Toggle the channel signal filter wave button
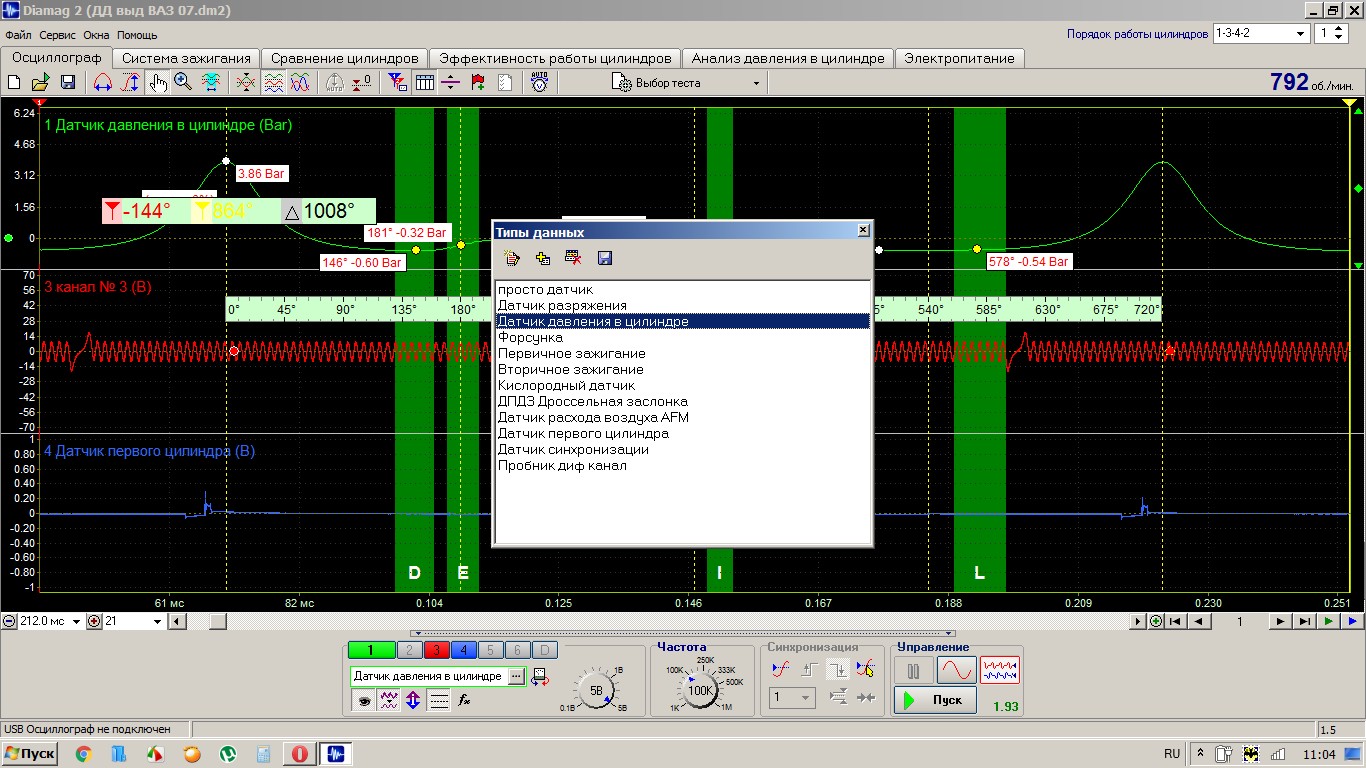 click(388, 701)
